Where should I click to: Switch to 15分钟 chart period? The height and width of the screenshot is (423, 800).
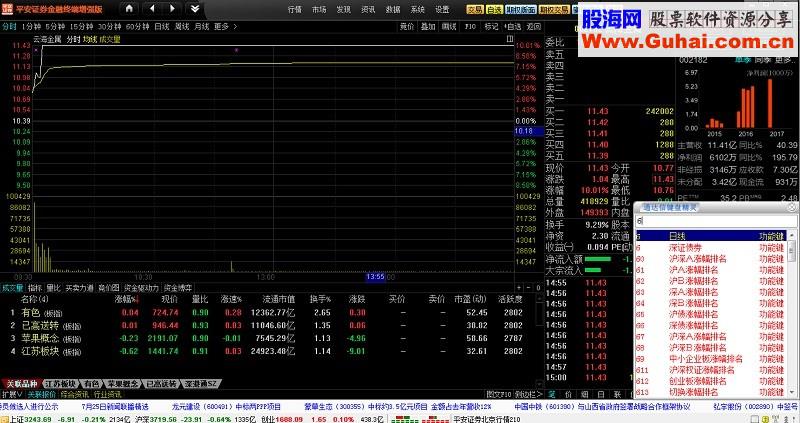point(82,26)
